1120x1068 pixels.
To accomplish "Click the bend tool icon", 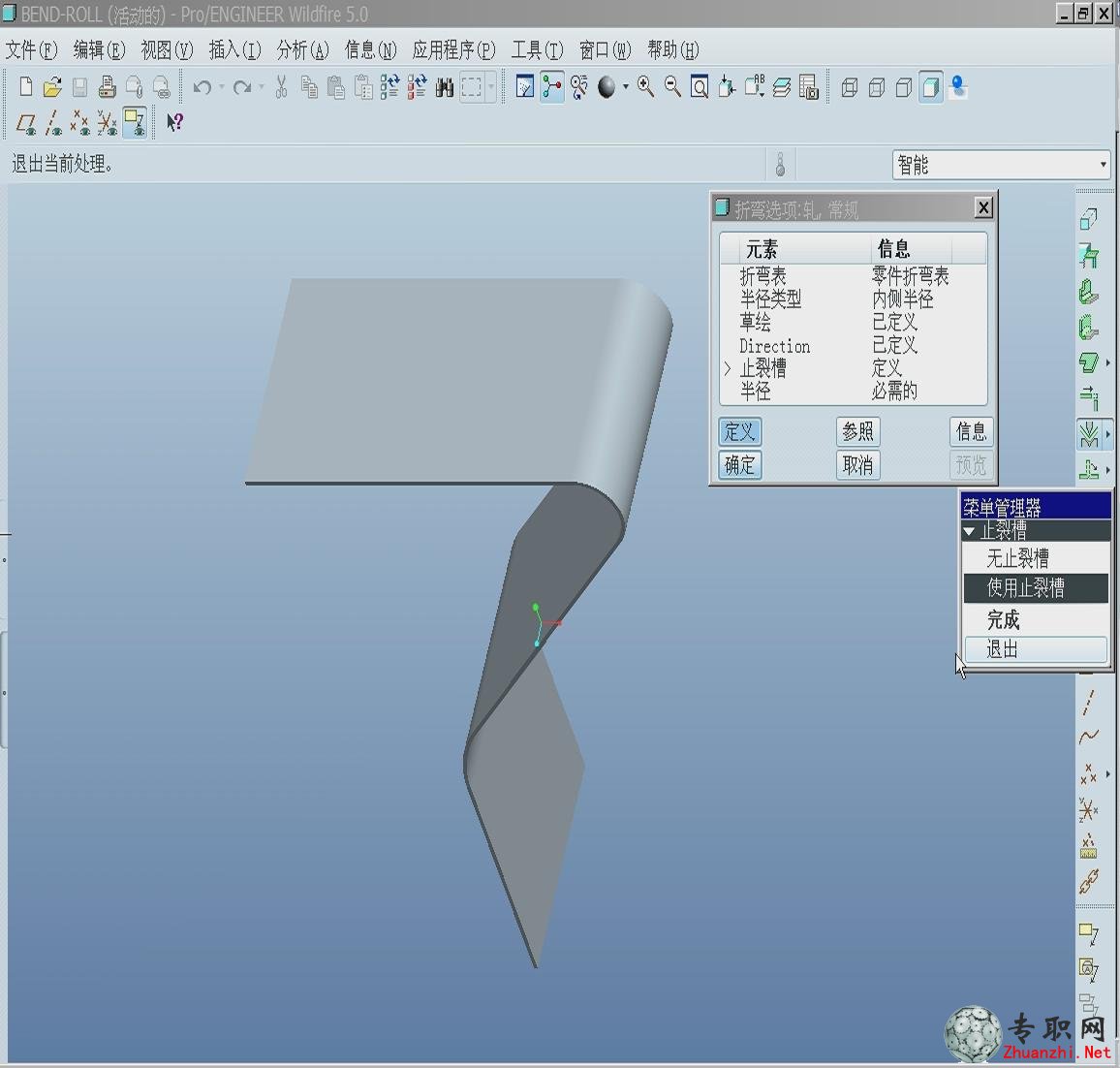I will pos(1089,434).
